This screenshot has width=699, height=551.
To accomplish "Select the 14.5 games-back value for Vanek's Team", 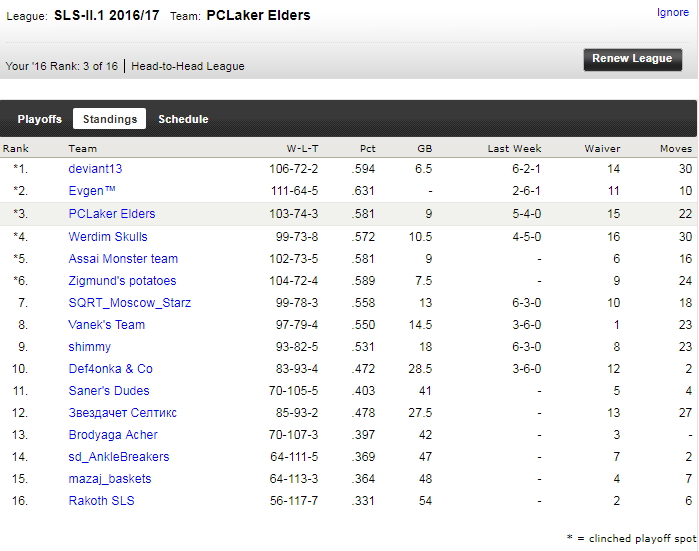I will click(420, 325).
